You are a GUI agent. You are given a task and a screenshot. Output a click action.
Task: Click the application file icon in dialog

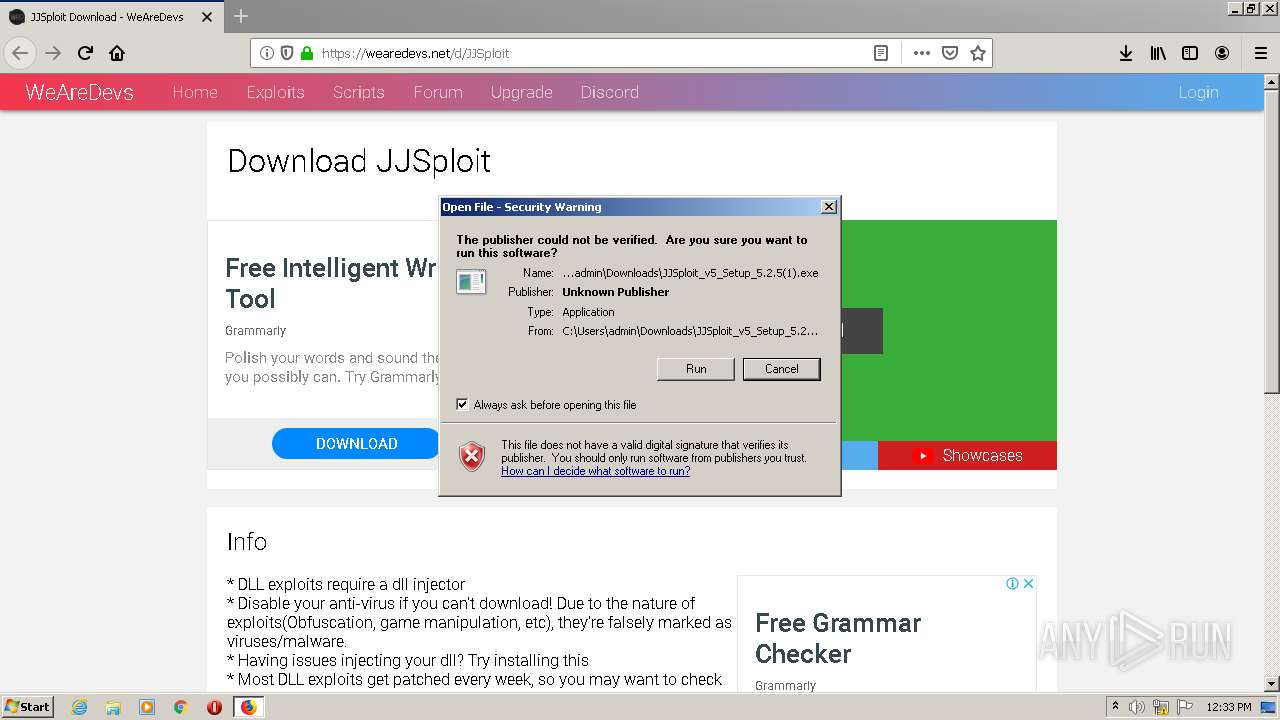click(x=471, y=282)
